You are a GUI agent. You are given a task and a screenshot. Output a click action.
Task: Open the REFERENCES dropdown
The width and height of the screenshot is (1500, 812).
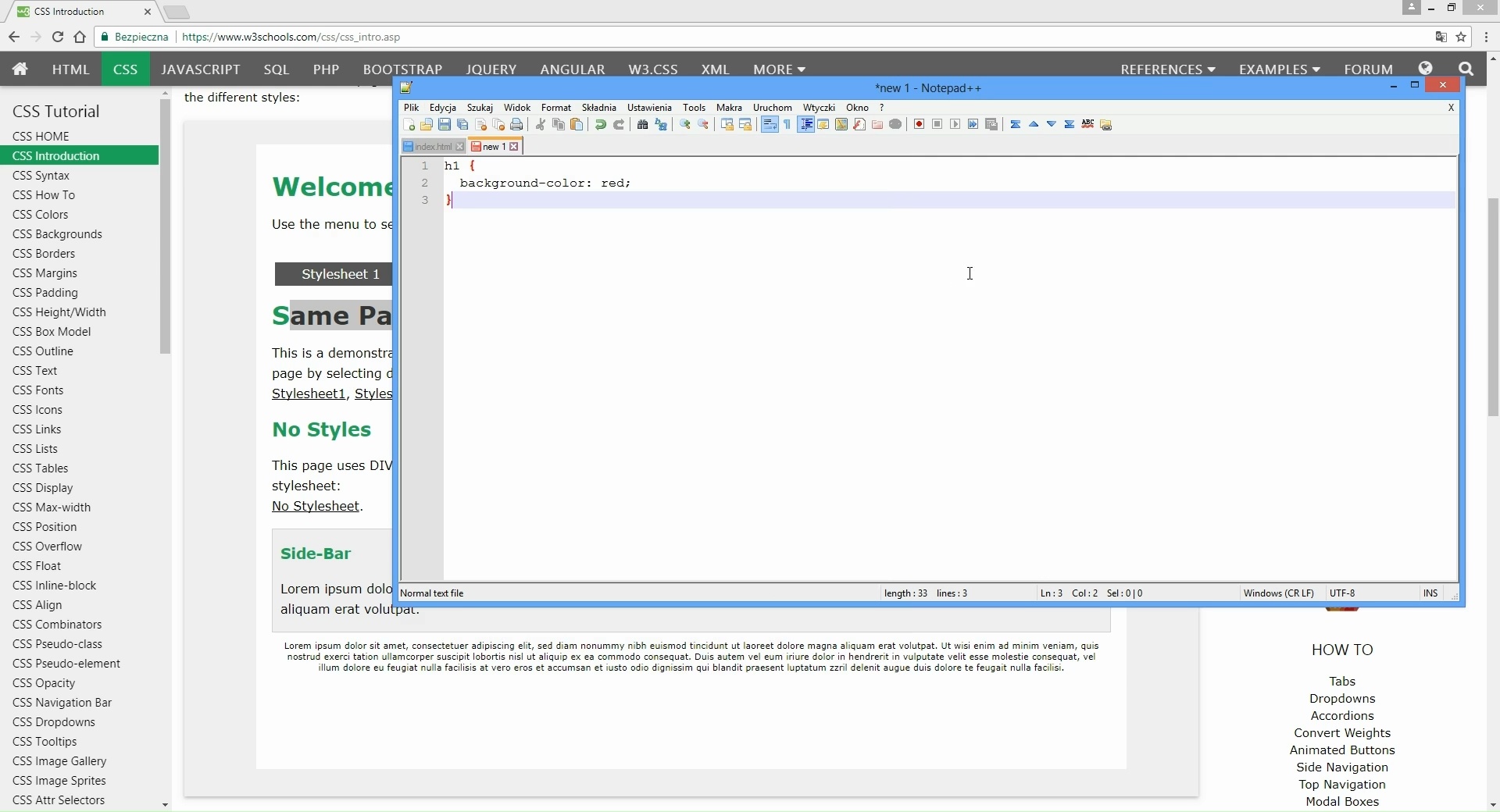1167,69
